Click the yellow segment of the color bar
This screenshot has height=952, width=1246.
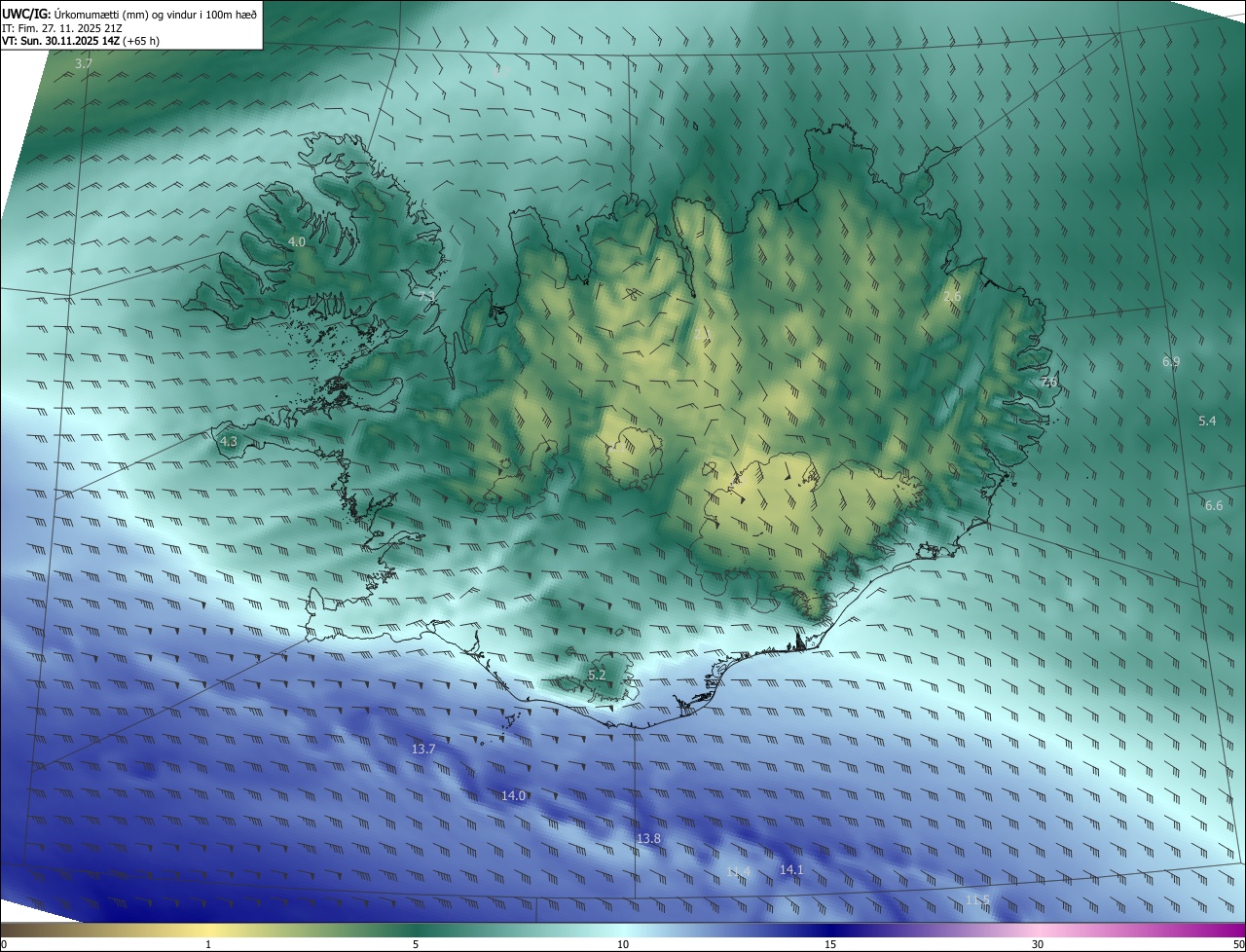click(x=209, y=930)
